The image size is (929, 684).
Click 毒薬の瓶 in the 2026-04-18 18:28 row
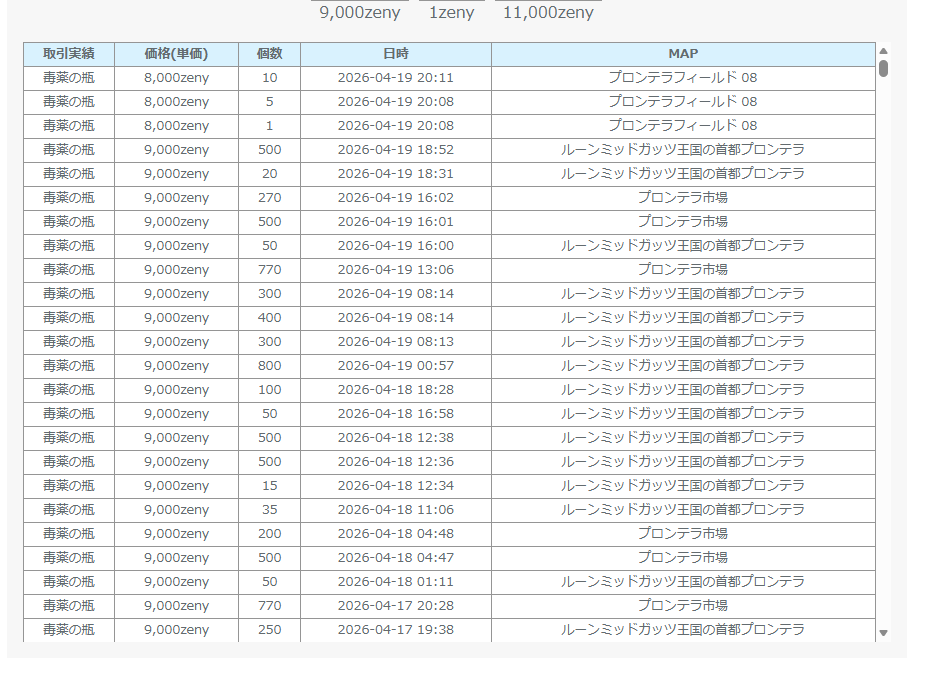69,390
